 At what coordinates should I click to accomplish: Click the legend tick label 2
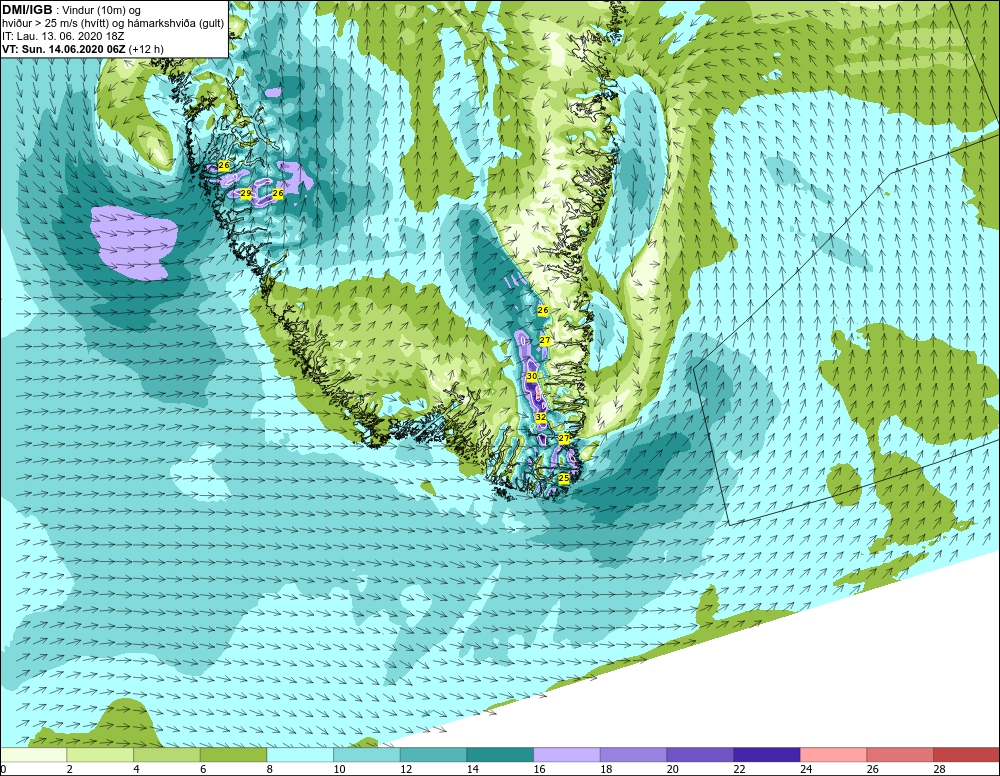pyautogui.click(x=70, y=770)
